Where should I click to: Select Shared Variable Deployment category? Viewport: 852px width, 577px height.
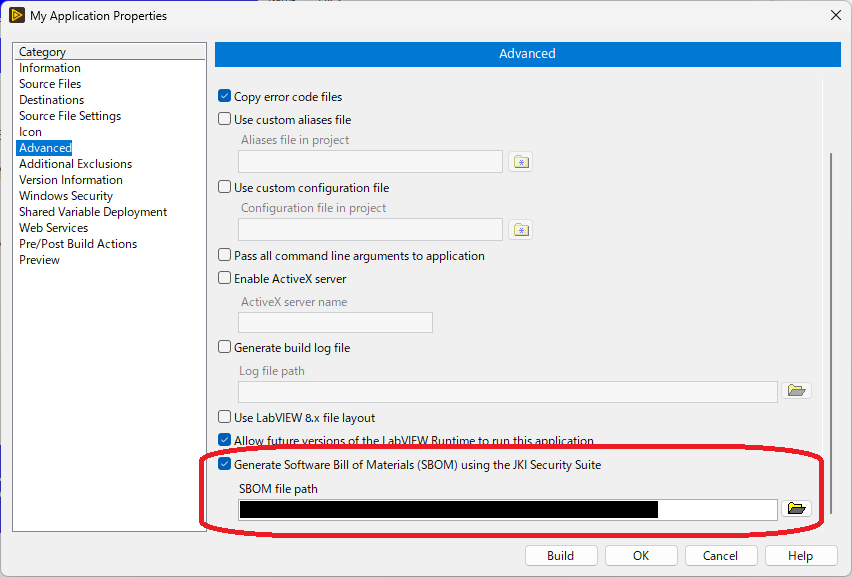coord(93,212)
